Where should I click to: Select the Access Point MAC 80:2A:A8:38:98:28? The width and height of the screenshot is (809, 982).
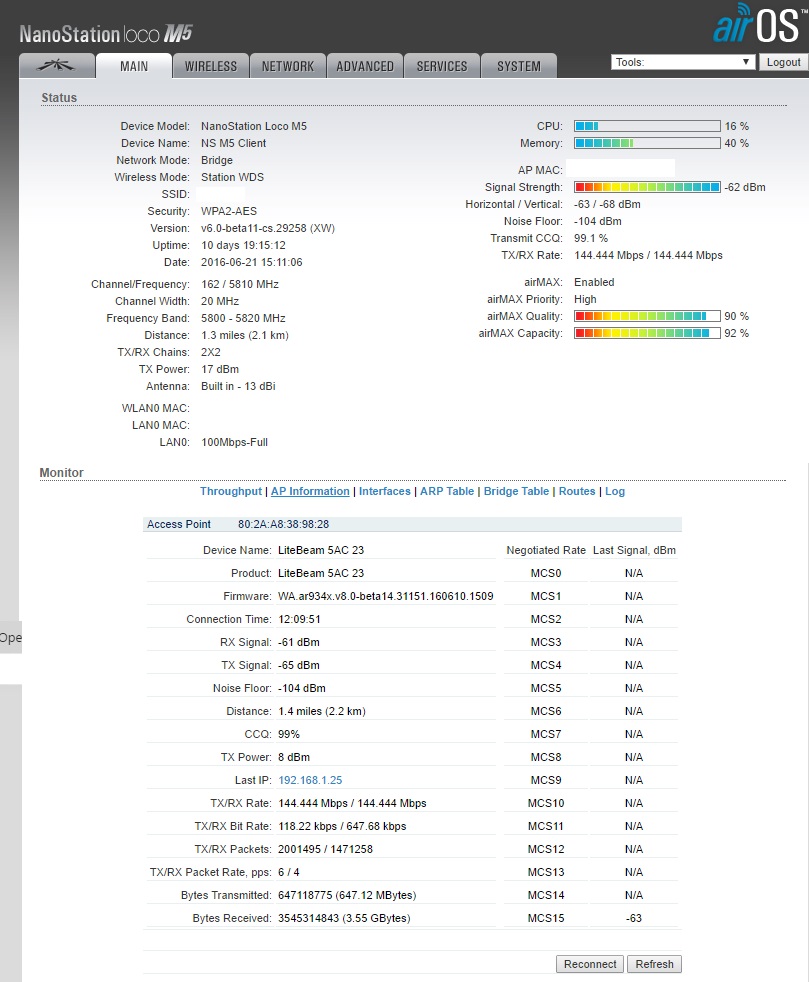[283, 524]
